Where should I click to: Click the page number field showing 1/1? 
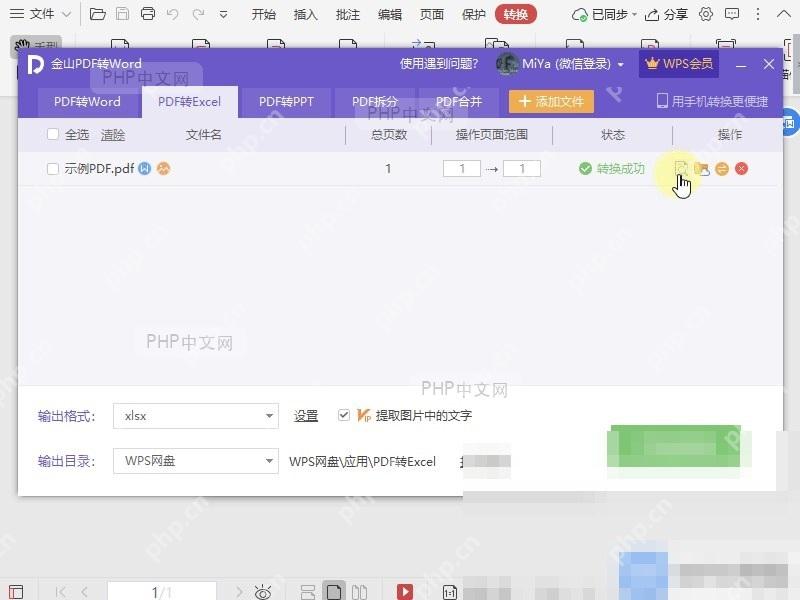pyautogui.click(x=162, y=591)
